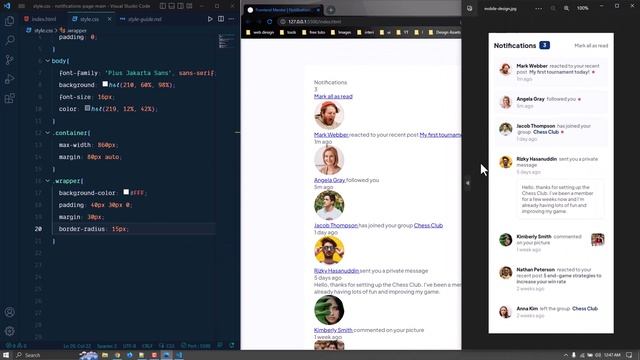Click the 100% zoom level in the image viewer
This screenshot has height=360, width=640.
coord(583,8)
